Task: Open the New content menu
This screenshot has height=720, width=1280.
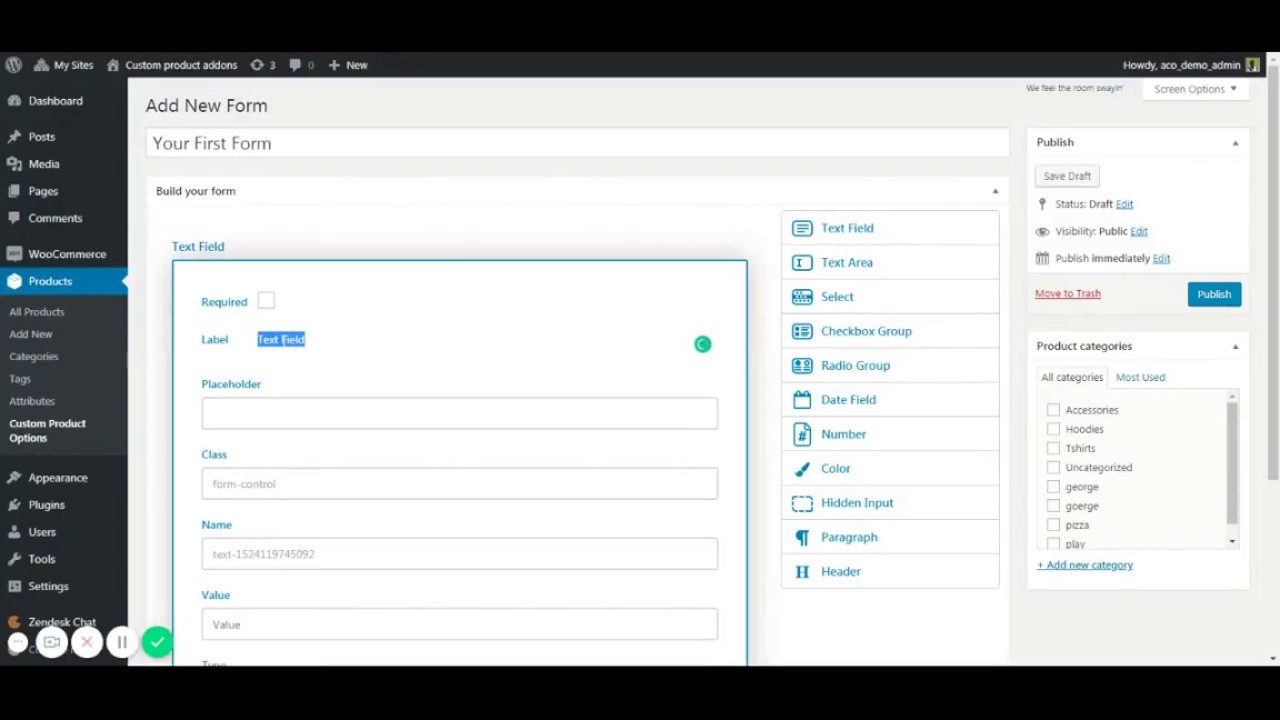Action: pos(347,65)
